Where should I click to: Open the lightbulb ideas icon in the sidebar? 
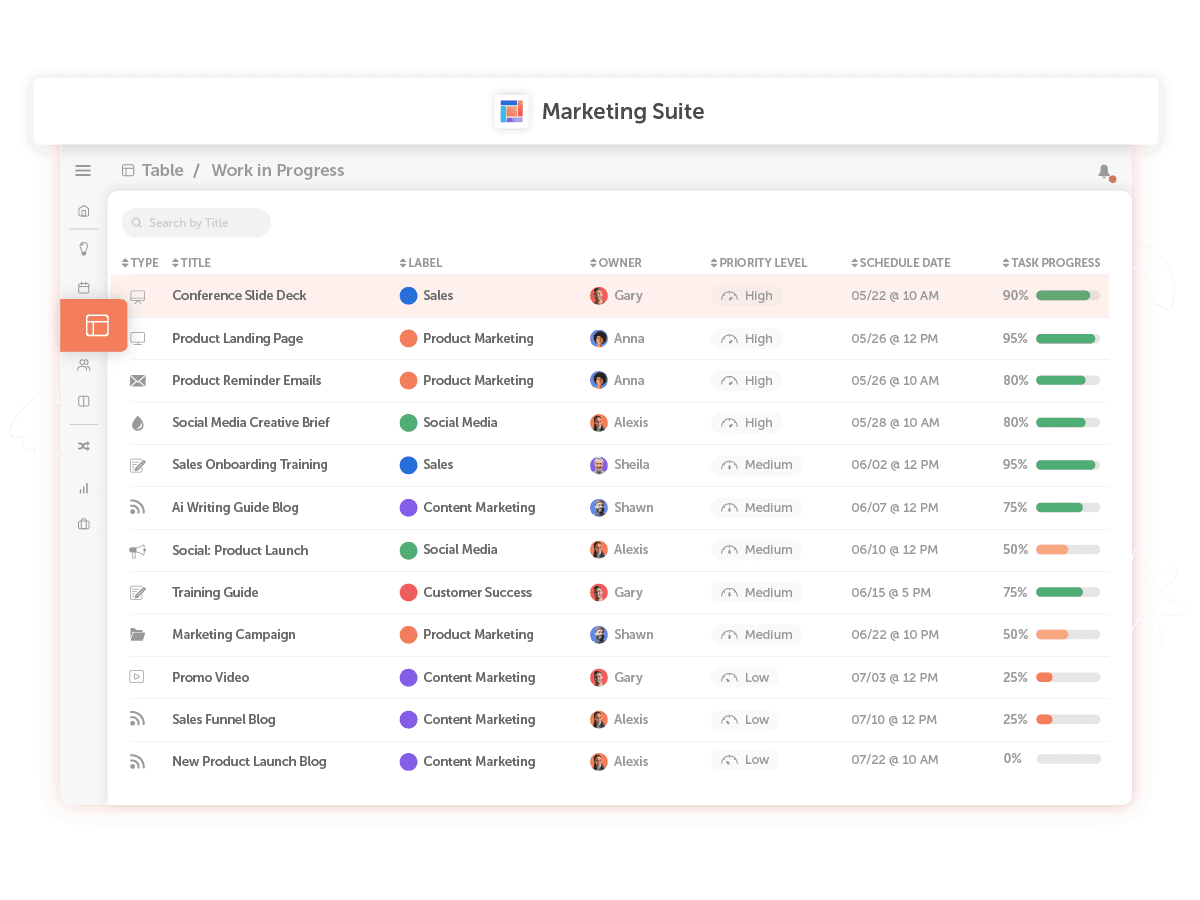click(84, 249)
